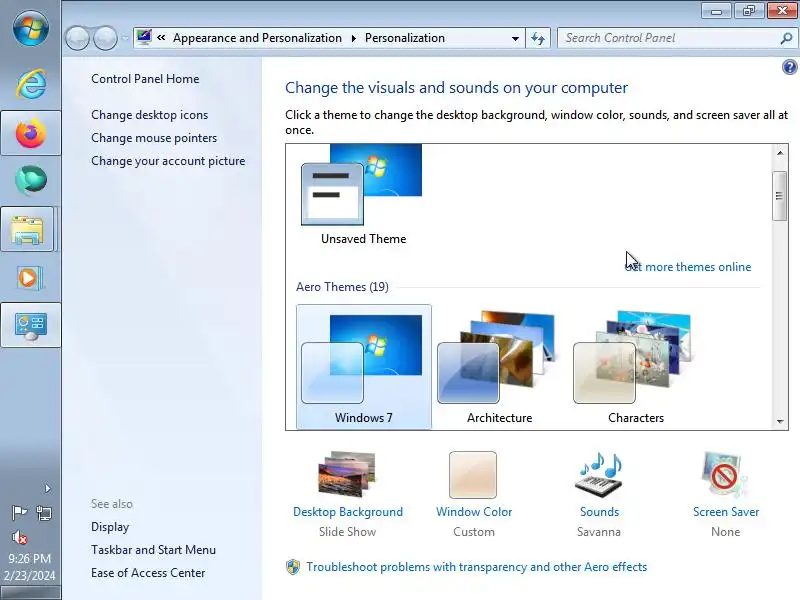The height and width of the screenshot is (600, 800).
Task: Select the Windows 7 theme
Action: (363, 367)
